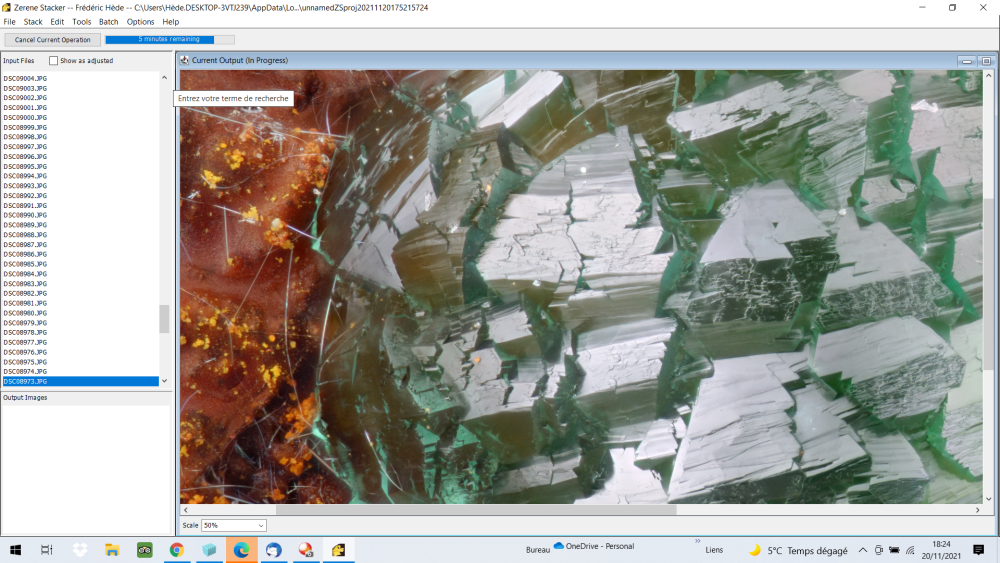Expand the system tray hidden icons chevron
This screenshot has height=563, width=1000.
pos(864,550)
